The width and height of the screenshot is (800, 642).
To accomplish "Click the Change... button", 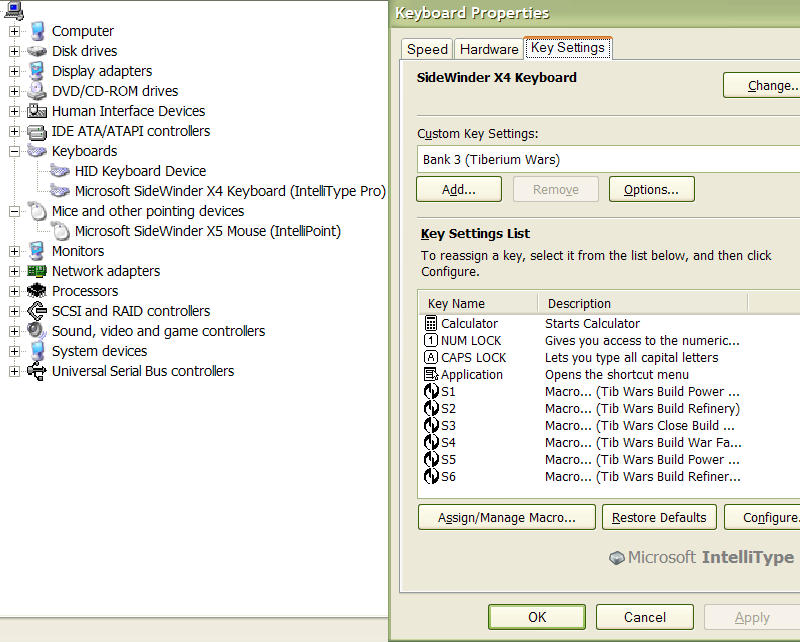I will click(761, 85).
